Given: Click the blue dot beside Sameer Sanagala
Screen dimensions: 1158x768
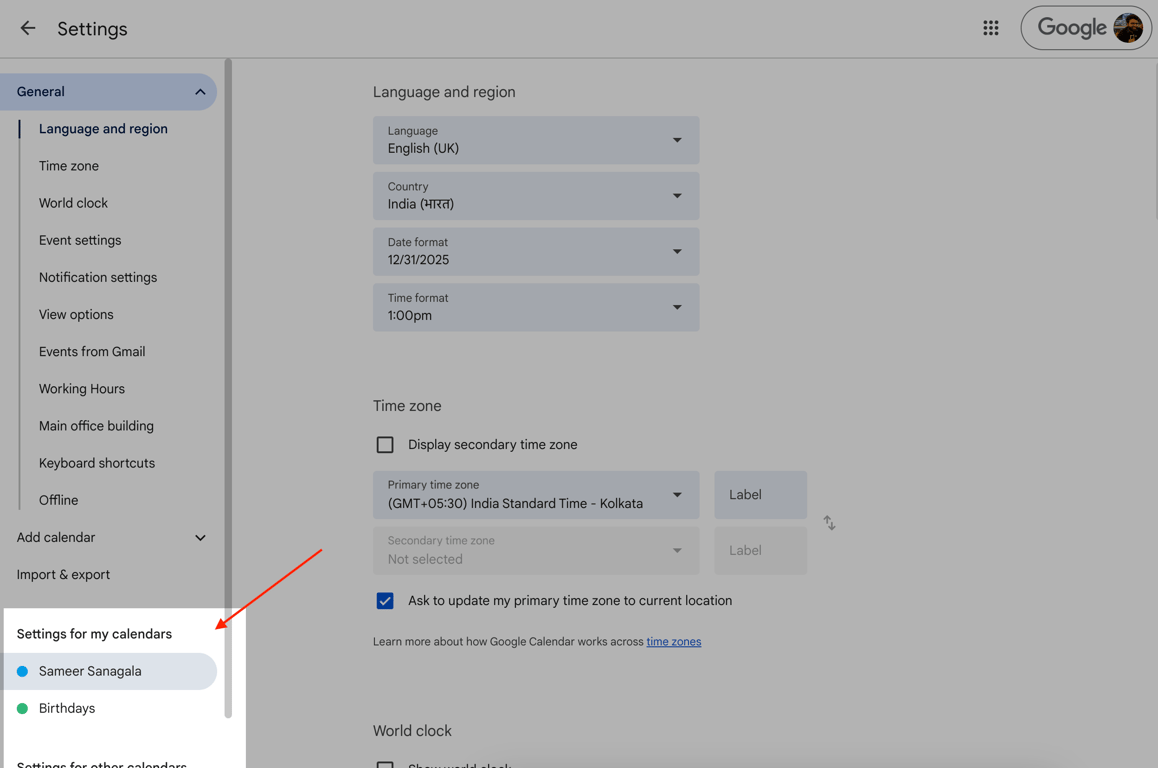Looking at the screenshot, I should [x=23, y=671].
